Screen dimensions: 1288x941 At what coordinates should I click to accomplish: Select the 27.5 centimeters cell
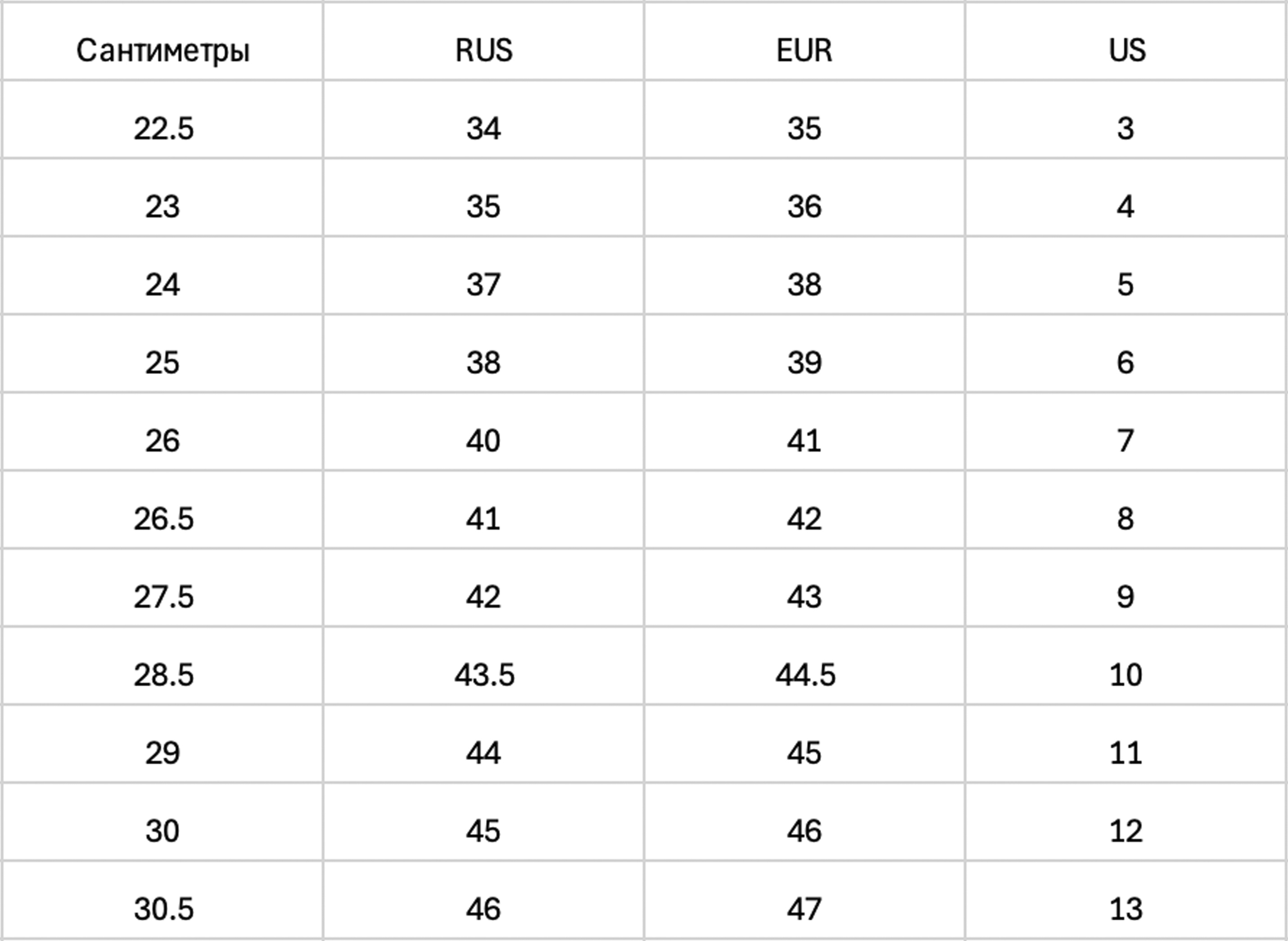pyautogui.click(x=163, y=588)
